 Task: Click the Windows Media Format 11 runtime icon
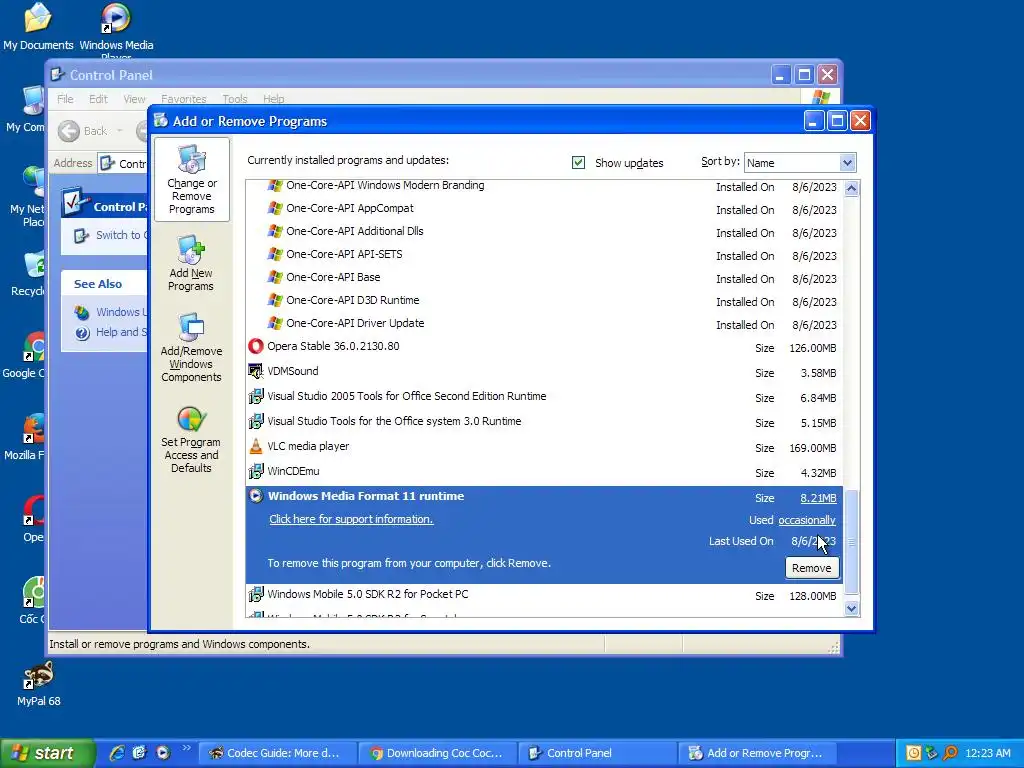click(x=256, y=496)
